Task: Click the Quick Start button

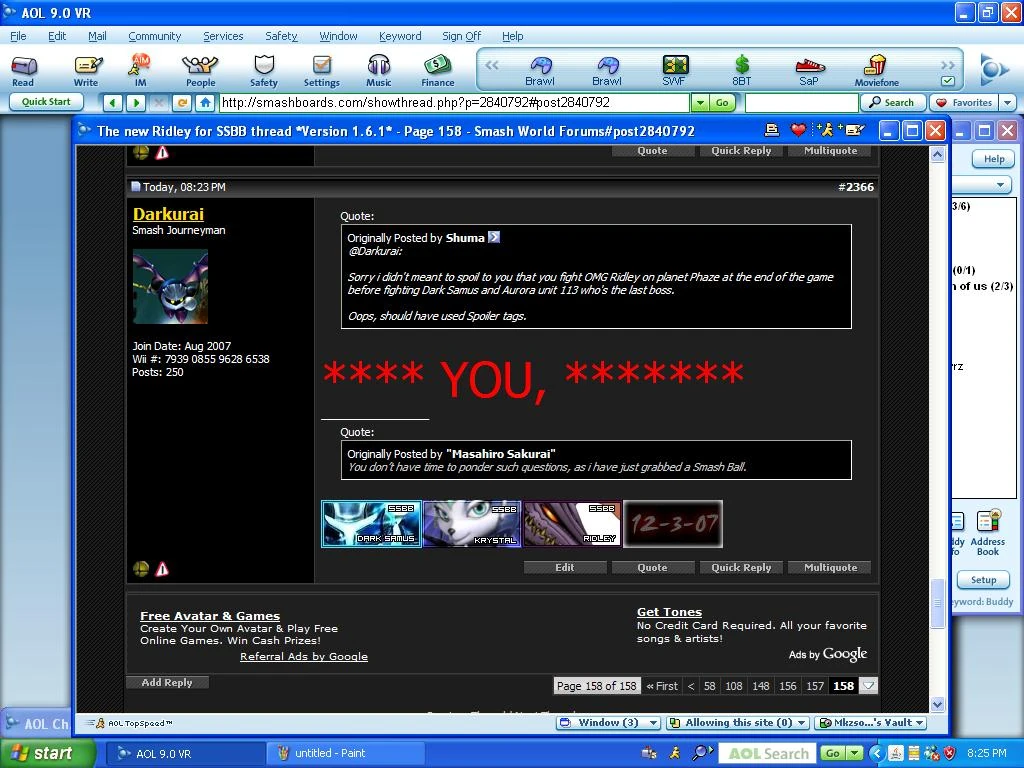Action: pos(46,102)
